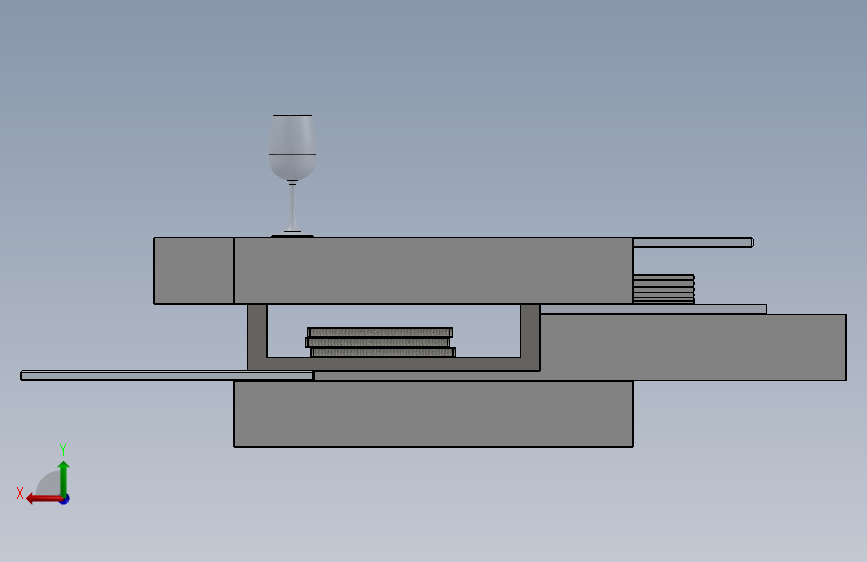Click the blue Z axis dot of the triad

tap(65, 499)
